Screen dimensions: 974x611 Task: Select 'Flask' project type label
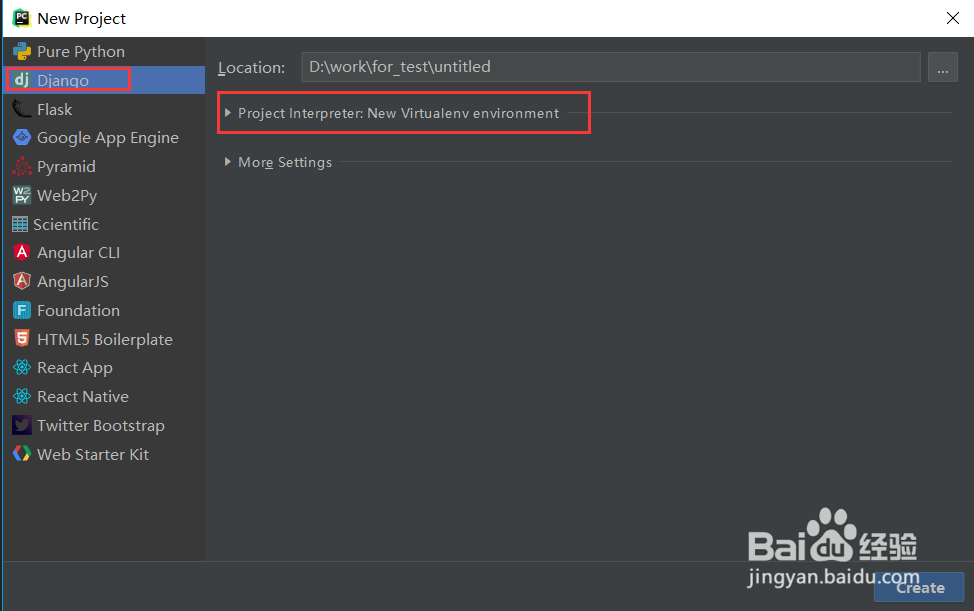(55, 109)
